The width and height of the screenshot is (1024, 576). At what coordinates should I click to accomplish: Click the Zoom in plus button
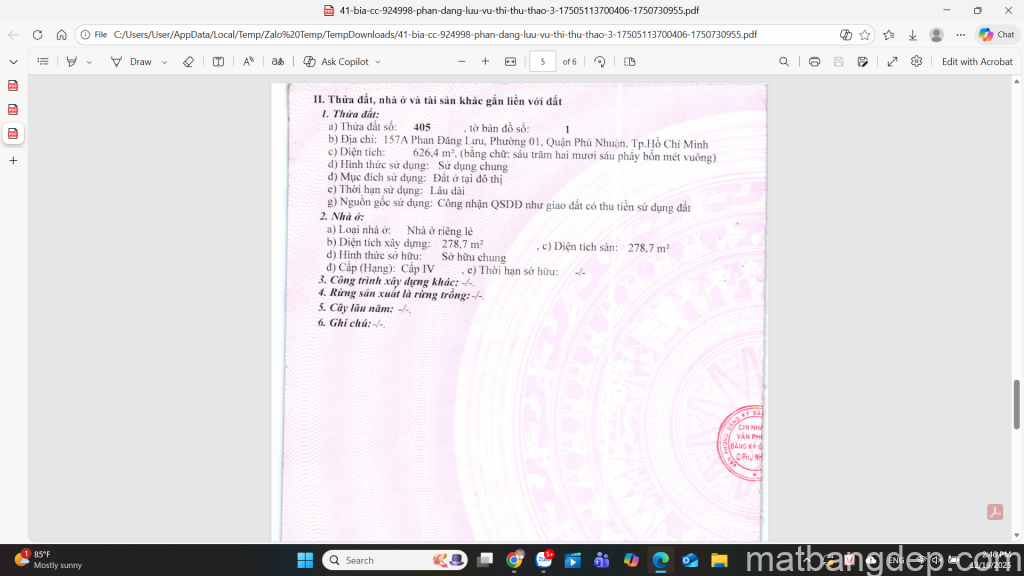[x=485, y=61]
